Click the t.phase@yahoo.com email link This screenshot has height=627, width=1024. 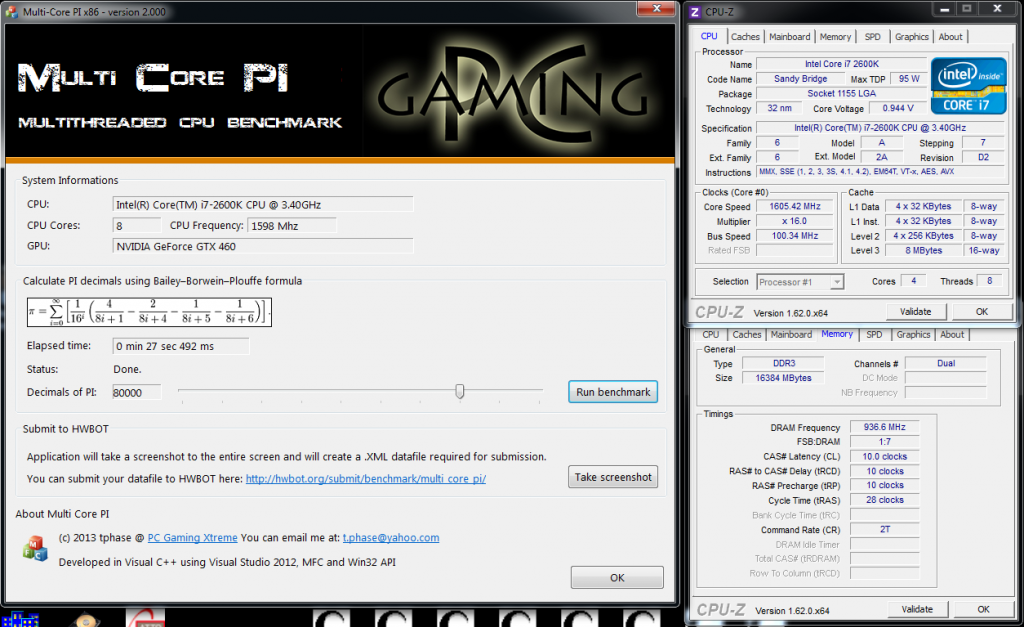(391, 538)
